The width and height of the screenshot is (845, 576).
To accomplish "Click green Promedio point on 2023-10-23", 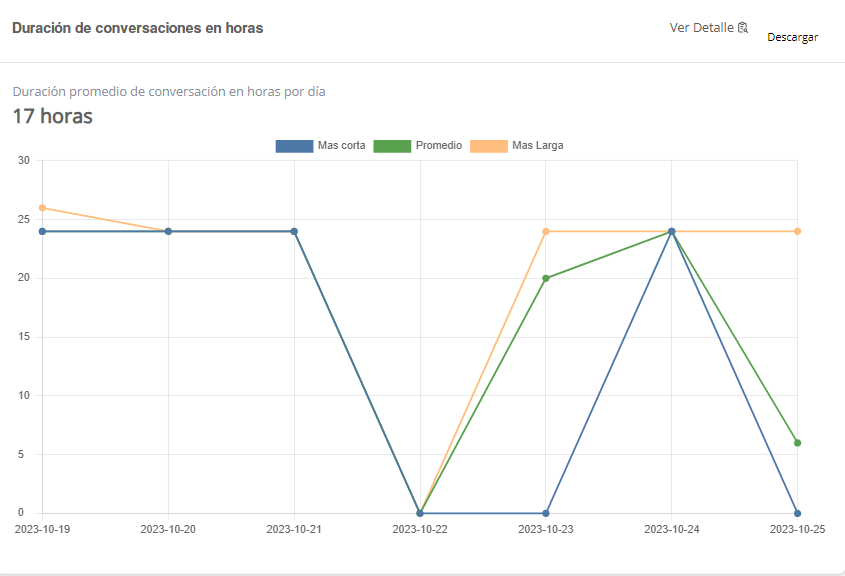I will (546, 278).
